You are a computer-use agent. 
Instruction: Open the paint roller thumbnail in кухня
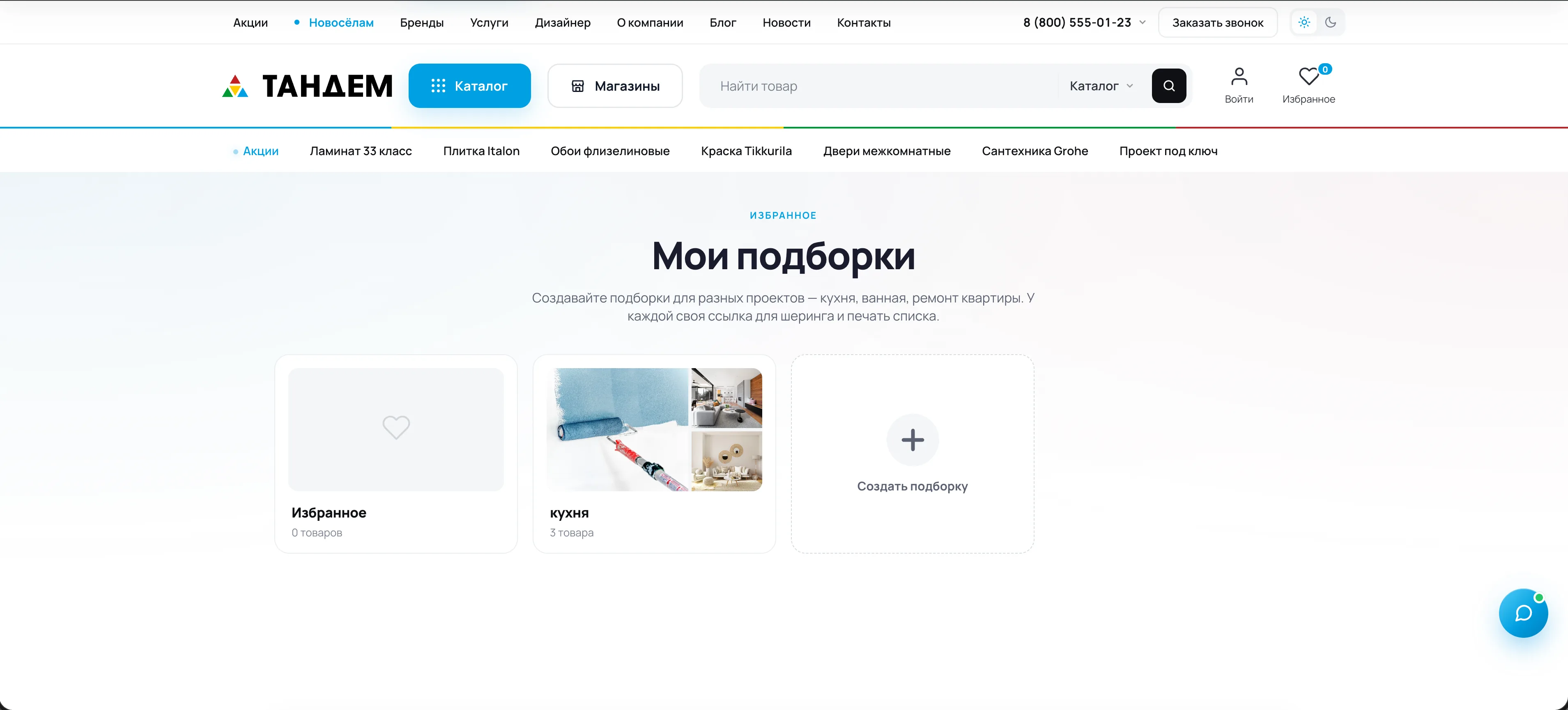pos(617,430)
